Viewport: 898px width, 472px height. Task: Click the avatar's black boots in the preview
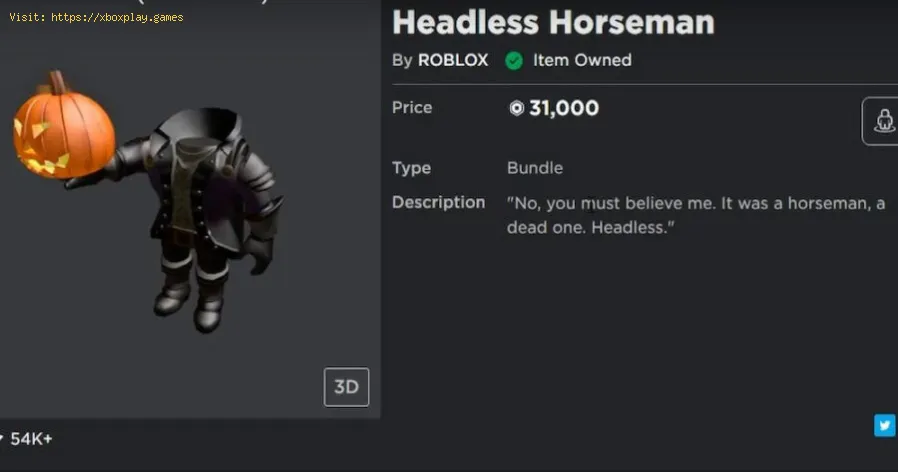(192, 298)
